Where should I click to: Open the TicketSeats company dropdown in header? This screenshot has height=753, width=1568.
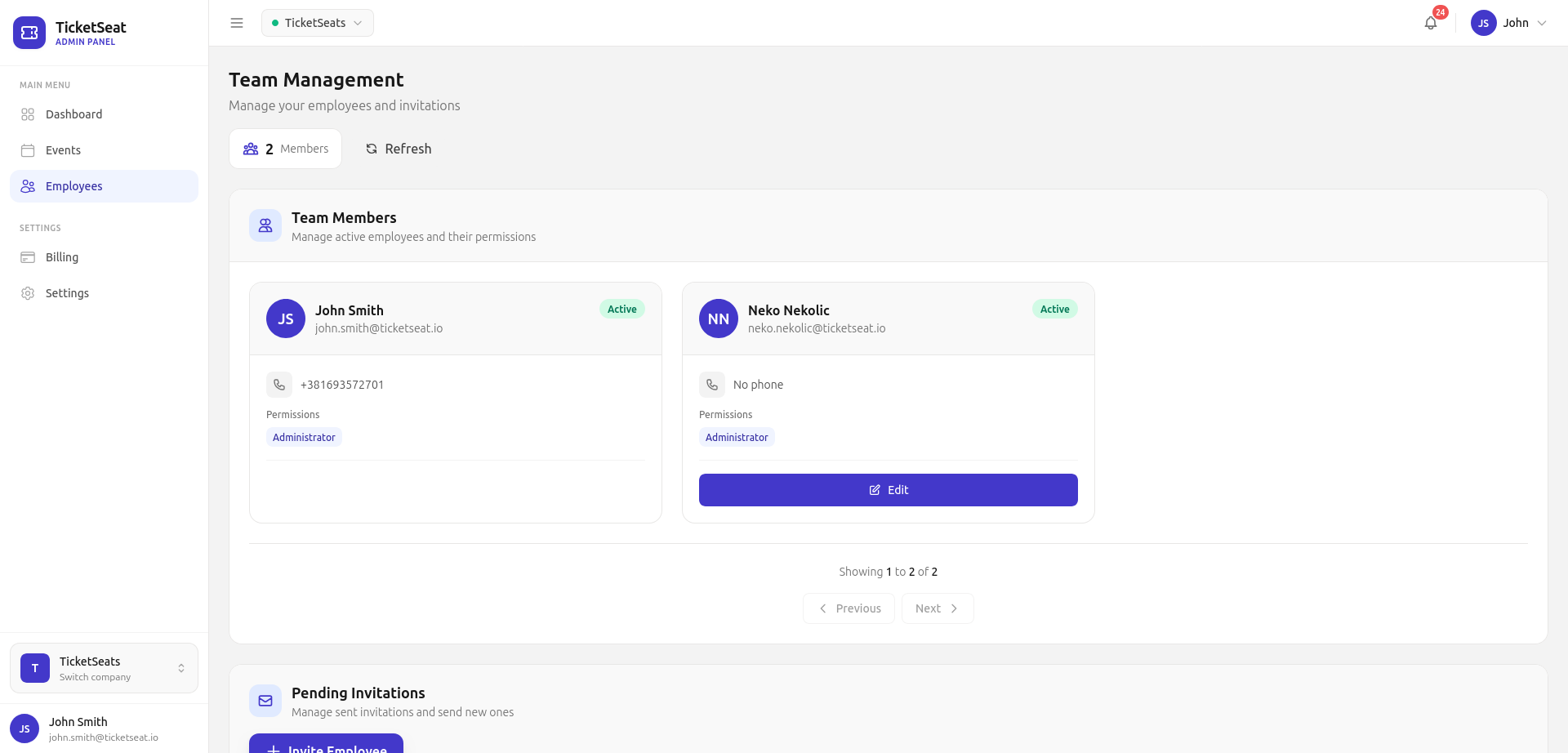[x=318, y=23]
